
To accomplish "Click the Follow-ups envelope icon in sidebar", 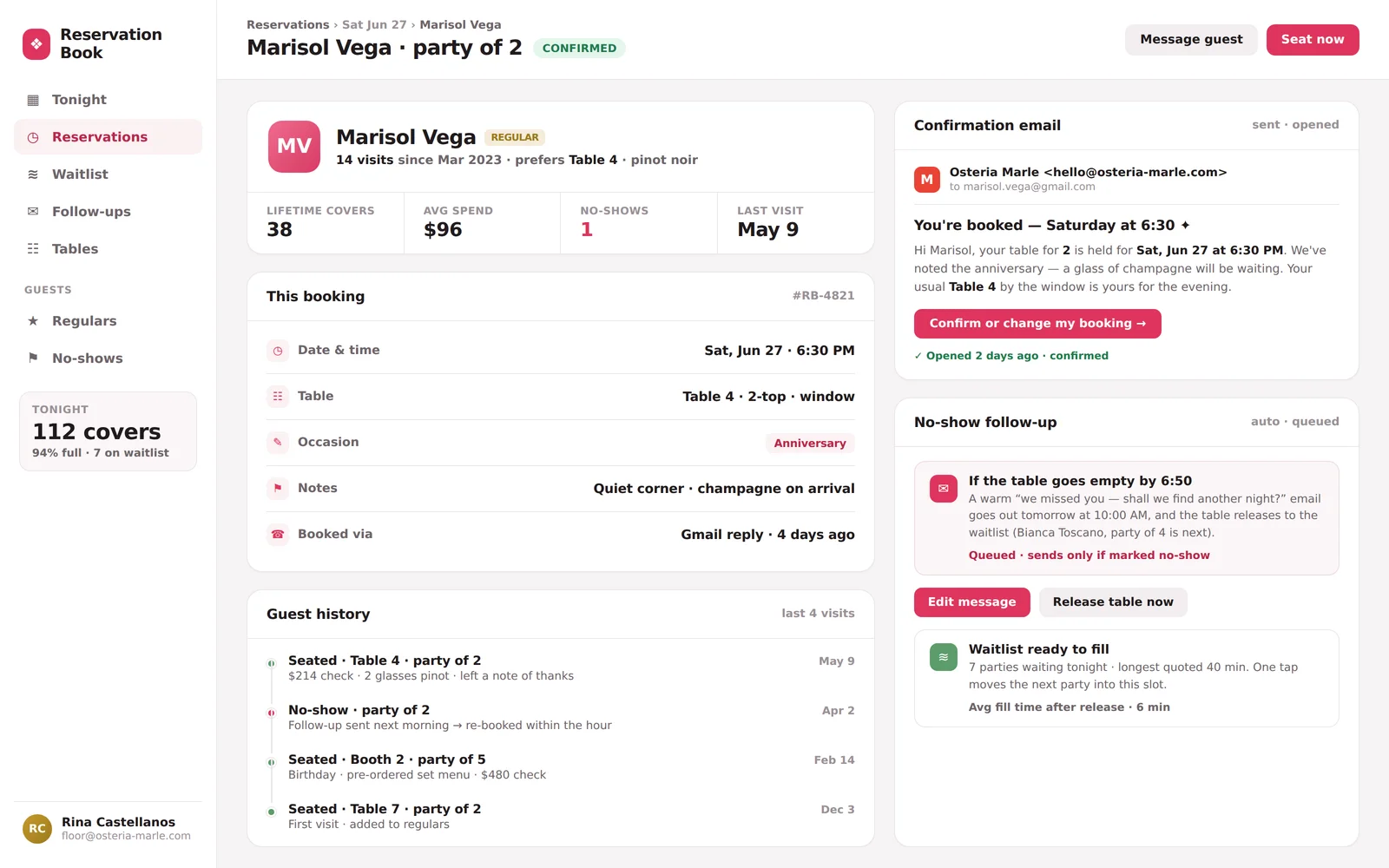I will (x=33, y=212).
